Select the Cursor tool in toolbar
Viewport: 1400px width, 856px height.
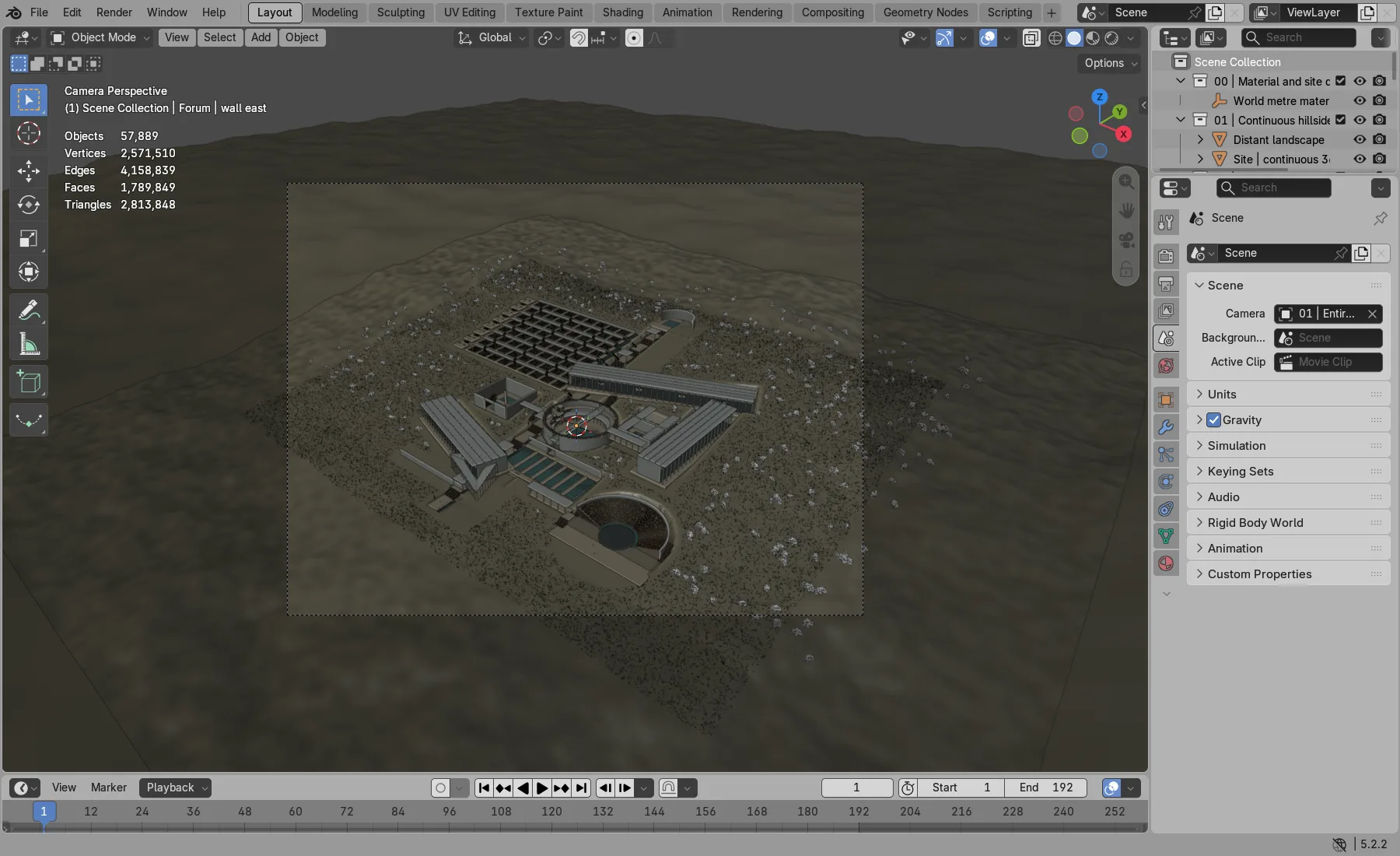pyautogui.click(x=29, y=134)
